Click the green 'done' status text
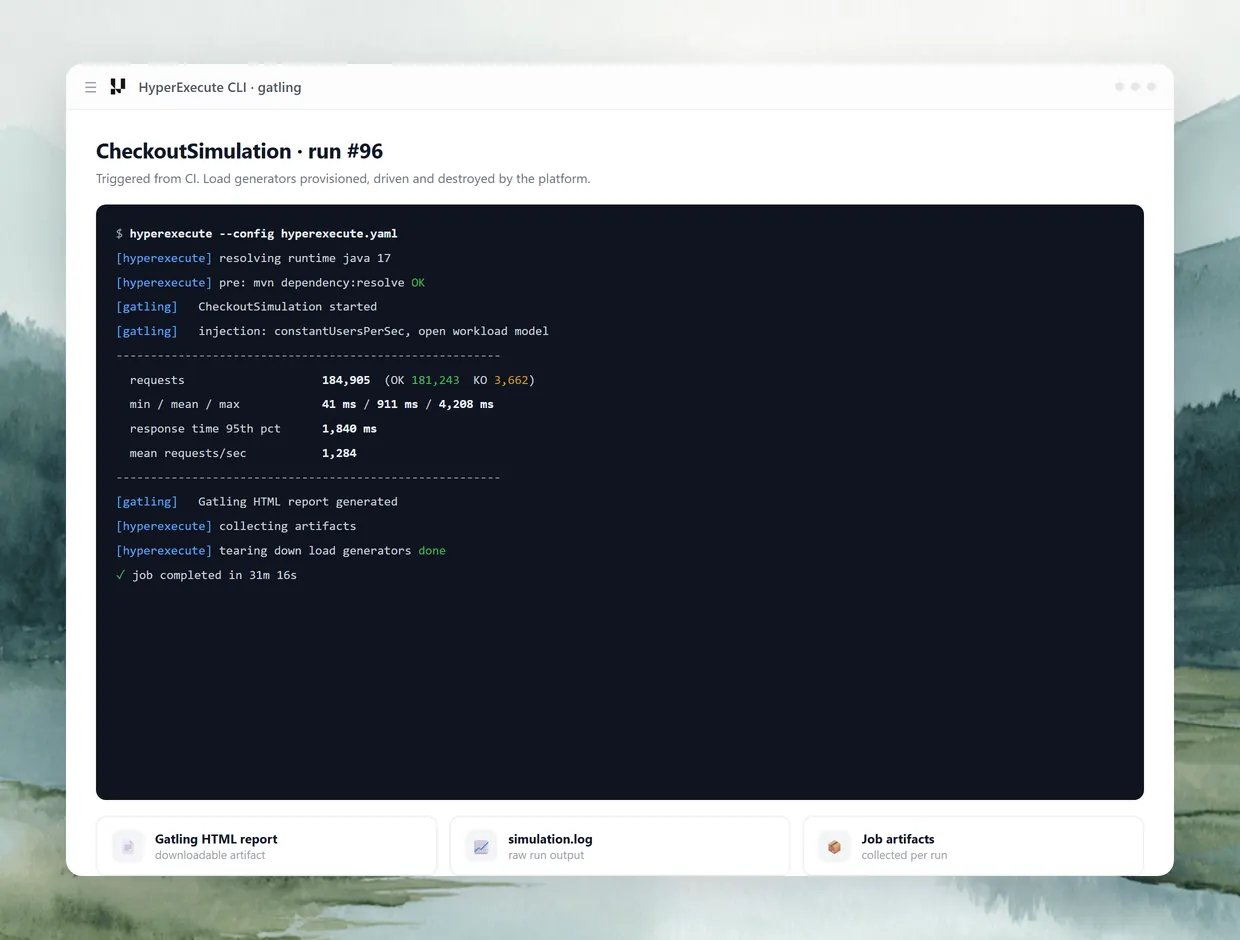The image size is (1240, 940). coord(432,550)
